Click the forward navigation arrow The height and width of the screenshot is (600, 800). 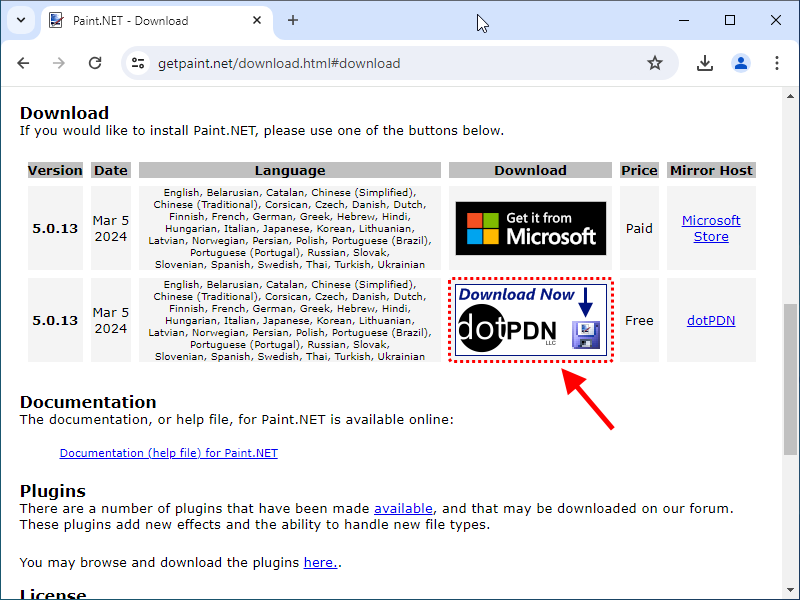(x=59, y=63)
